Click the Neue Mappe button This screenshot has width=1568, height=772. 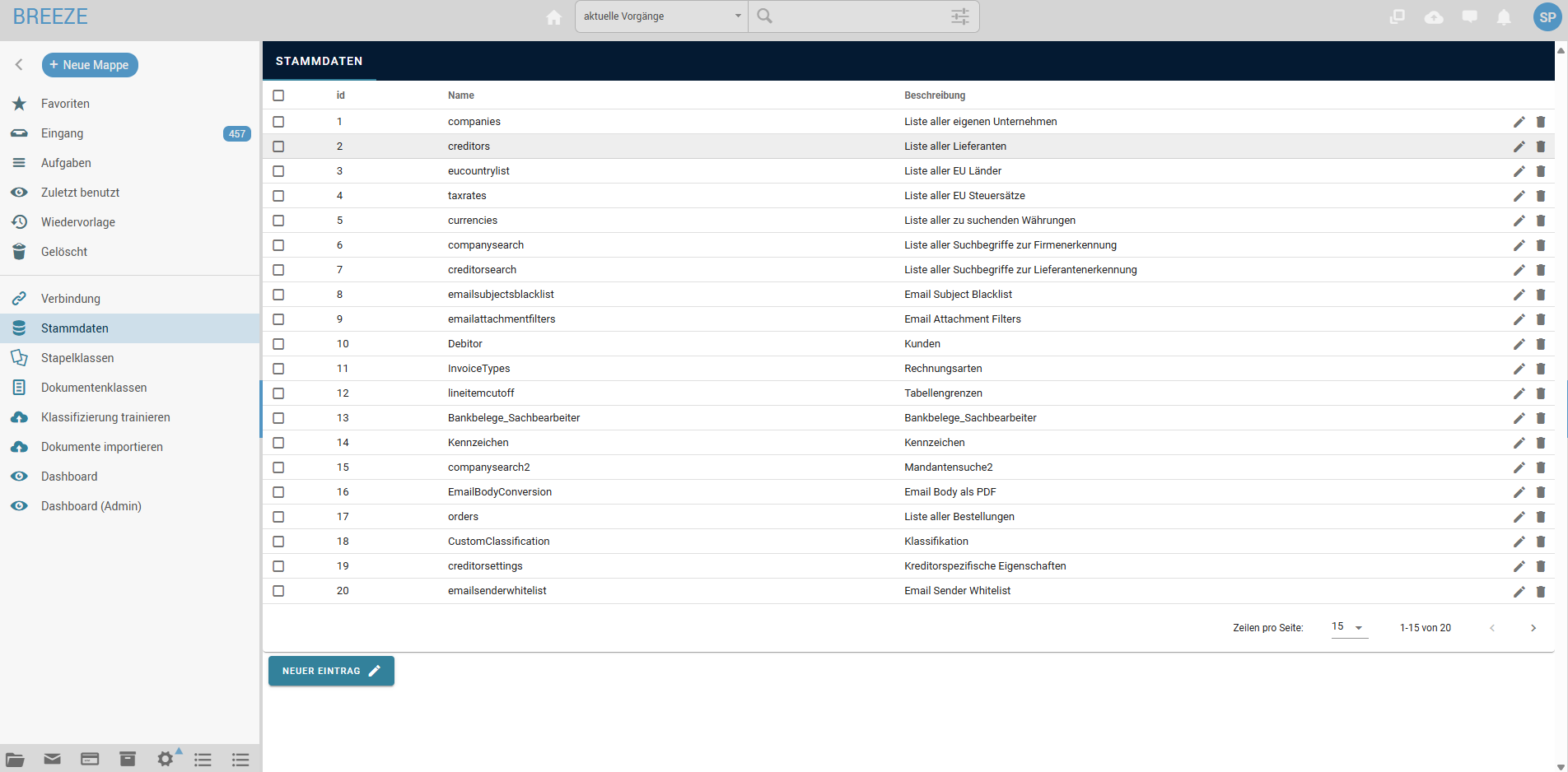tap(90, 65)
